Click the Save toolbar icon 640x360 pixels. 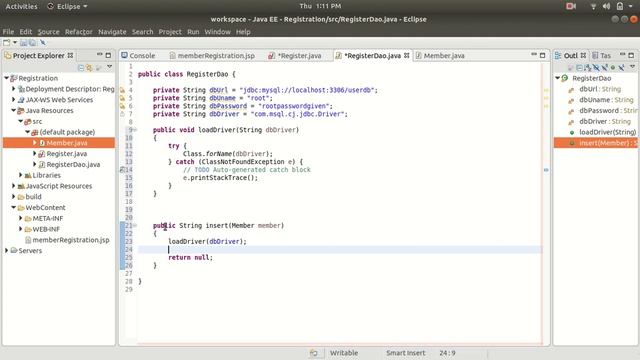click(23, 42)
